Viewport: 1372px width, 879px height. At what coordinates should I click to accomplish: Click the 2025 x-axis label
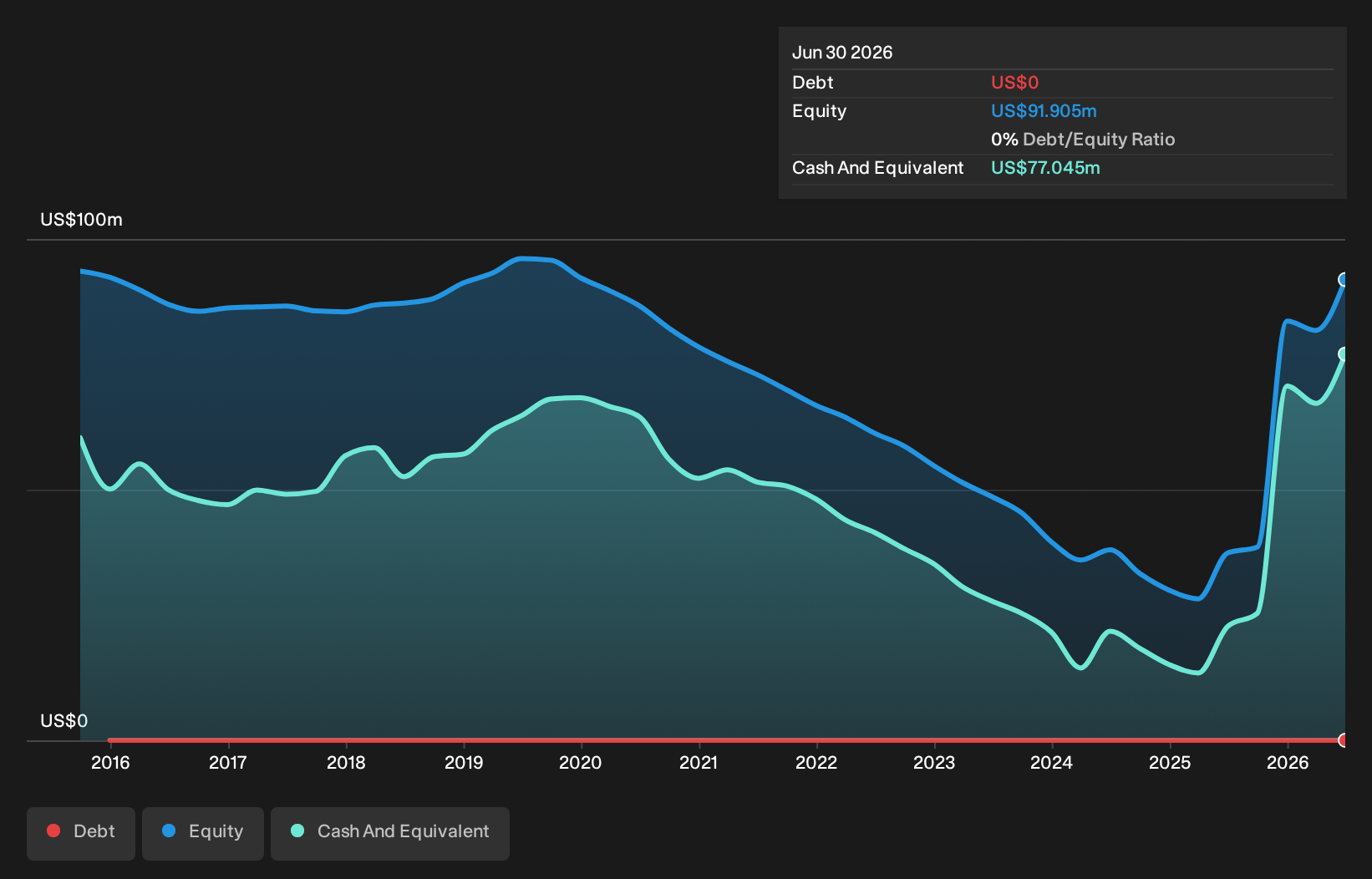(1170, 762)
